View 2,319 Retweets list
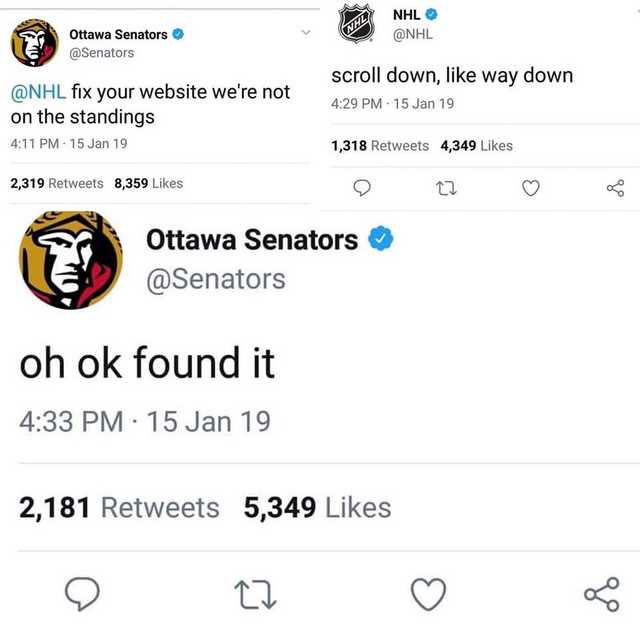The width and height of the screenshot is (640, 640). [57, 183]
